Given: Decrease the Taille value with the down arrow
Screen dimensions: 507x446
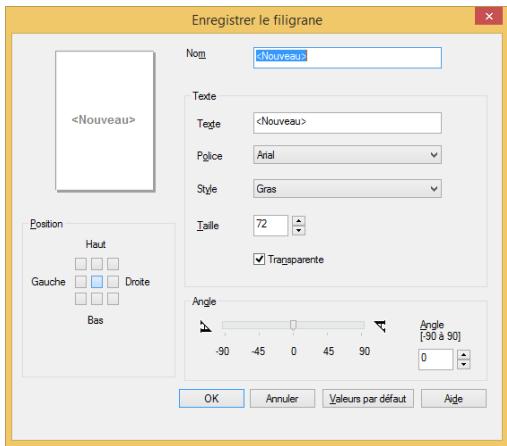Looking at the screenshot, I should pyautogui.click(x=299, y=230).
